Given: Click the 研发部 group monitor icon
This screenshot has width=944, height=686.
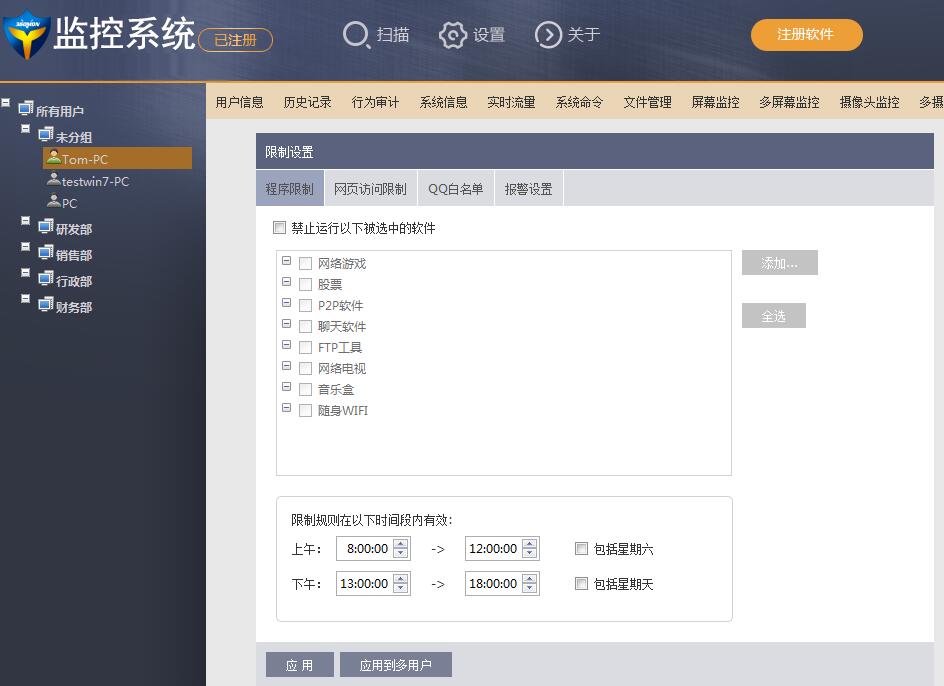Looking at the screenshot, I should (x=46, y=227).
